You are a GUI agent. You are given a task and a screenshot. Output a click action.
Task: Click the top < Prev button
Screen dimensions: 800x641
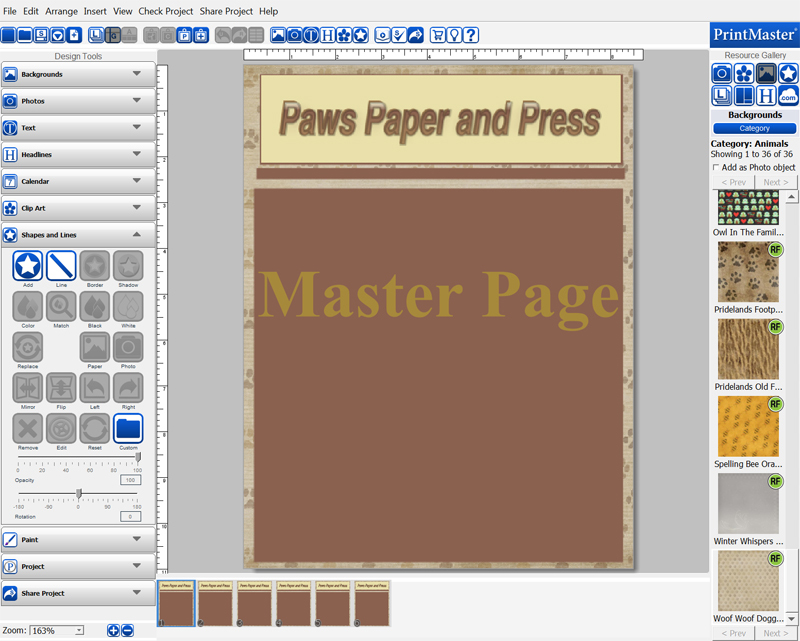(x=733, y=182)
